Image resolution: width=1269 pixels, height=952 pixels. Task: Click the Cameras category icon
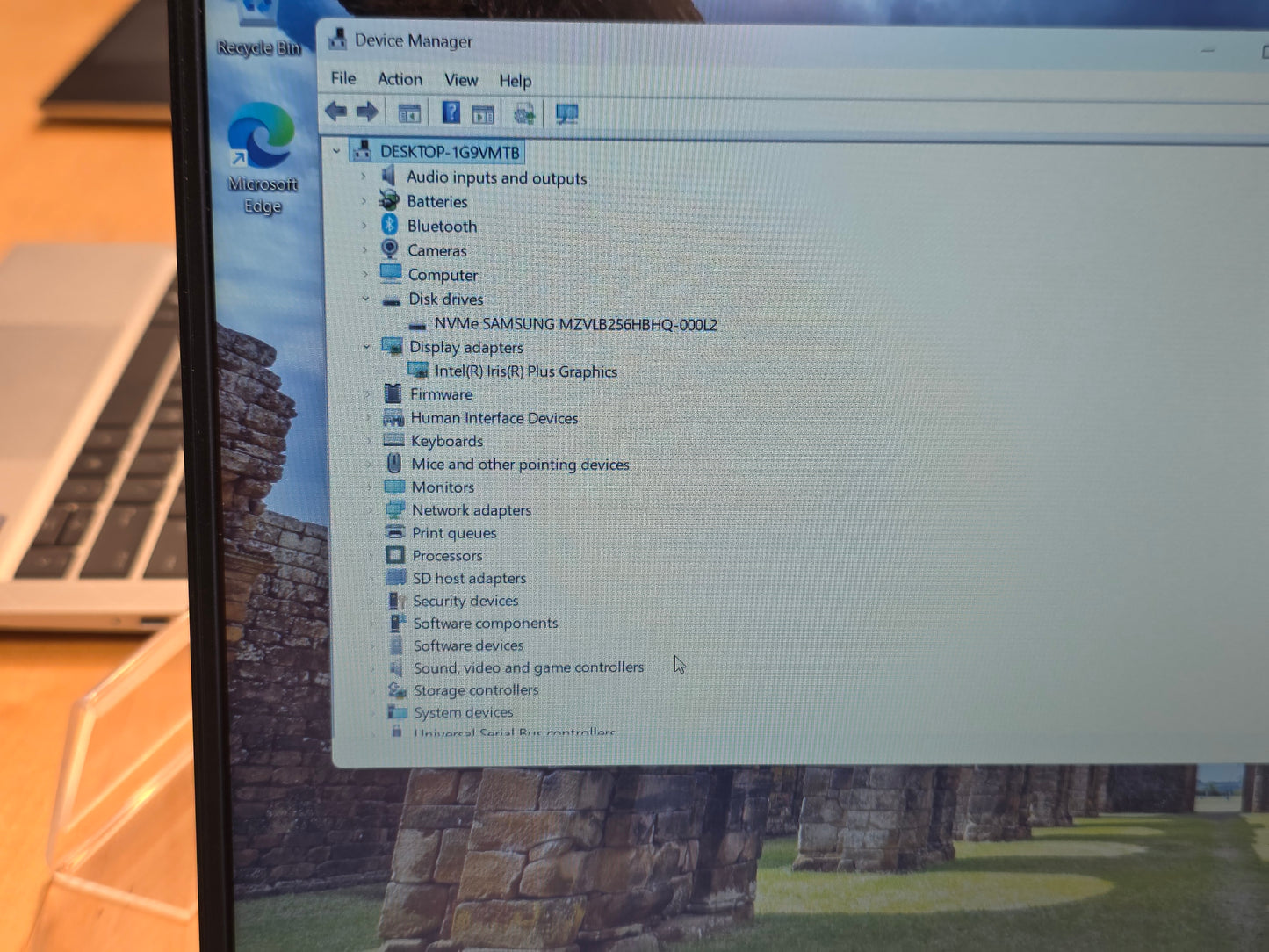tap(390, 249)
